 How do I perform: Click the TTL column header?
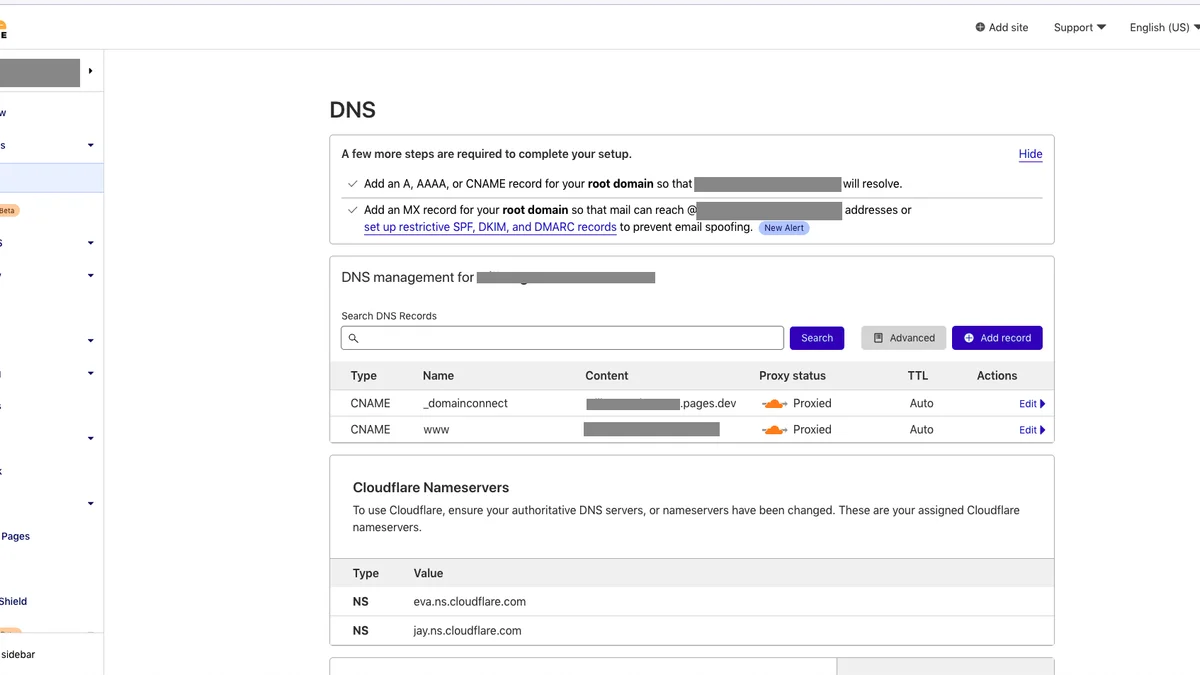pyautogui.click(x=918, y=376)
